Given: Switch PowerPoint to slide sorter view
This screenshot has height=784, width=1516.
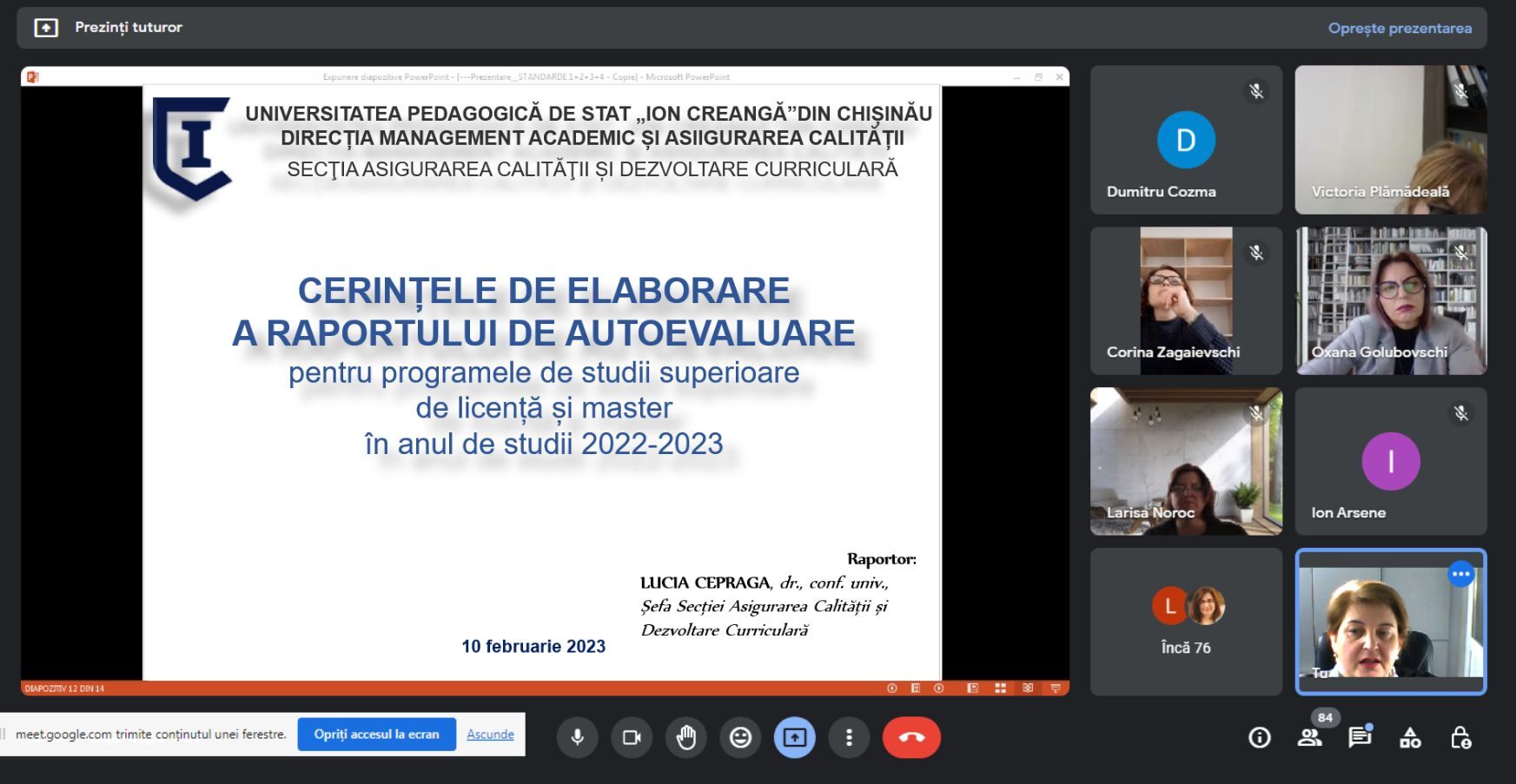Looking at the screenshot, I should [x=1000, y=688].
